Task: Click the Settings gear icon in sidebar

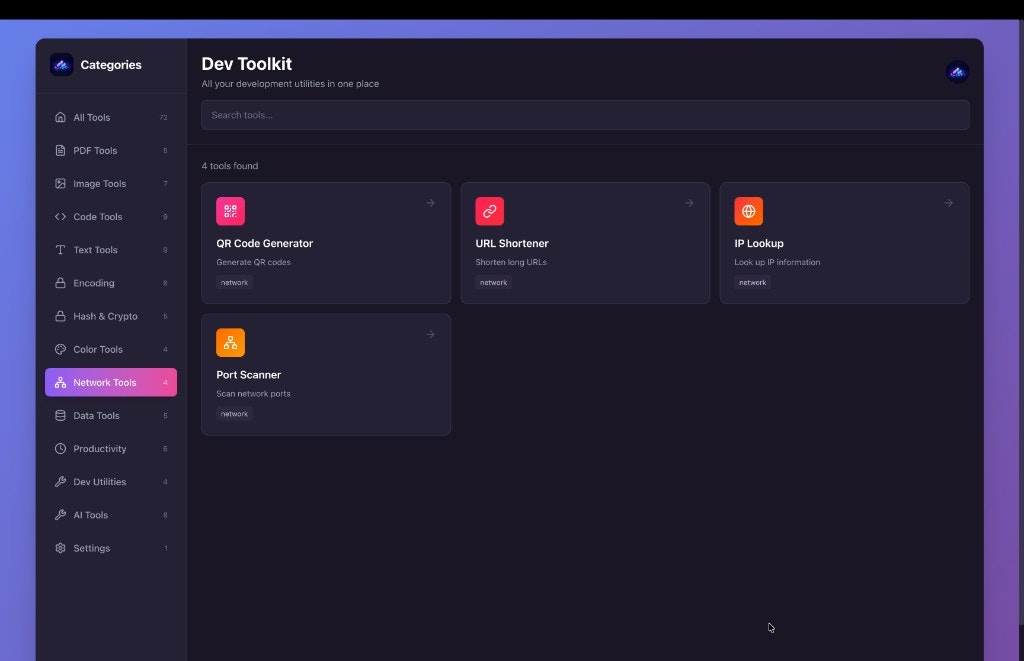Action: [x=62, y=548]
